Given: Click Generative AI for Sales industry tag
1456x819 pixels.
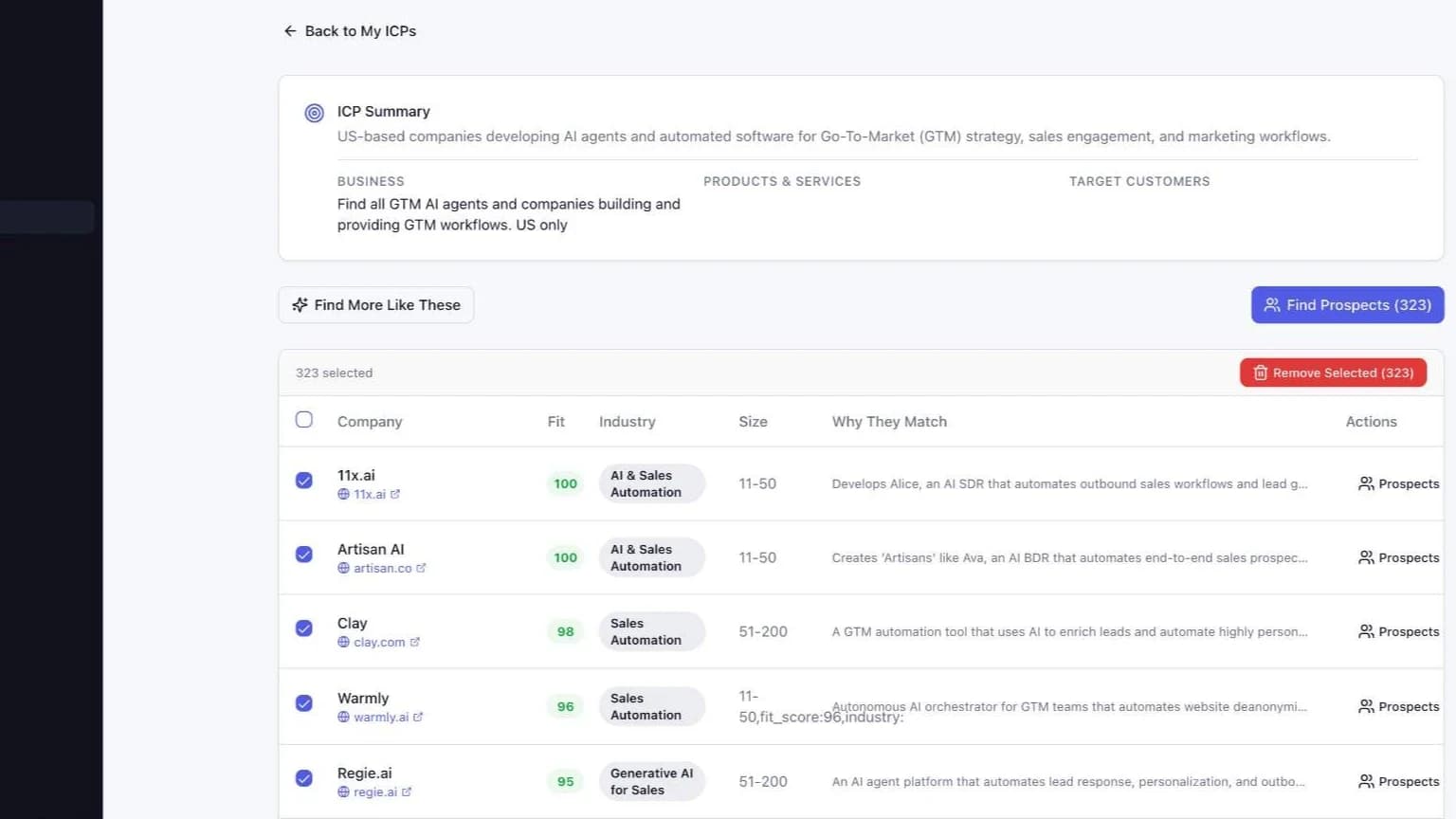Looking at the screenshot, I should coord(652,781).
